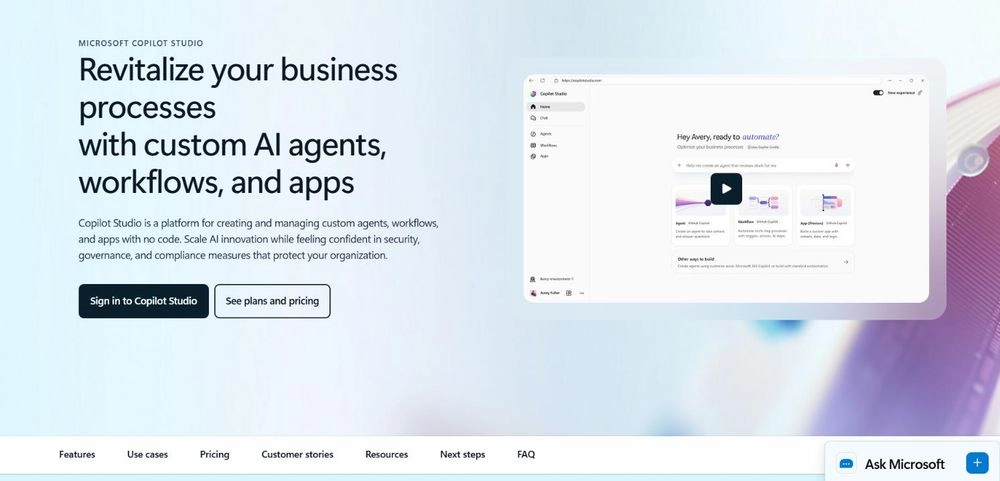Click arrow on Other ways to build row
The image size is (1000, 481).
click(x=846, y=262)
